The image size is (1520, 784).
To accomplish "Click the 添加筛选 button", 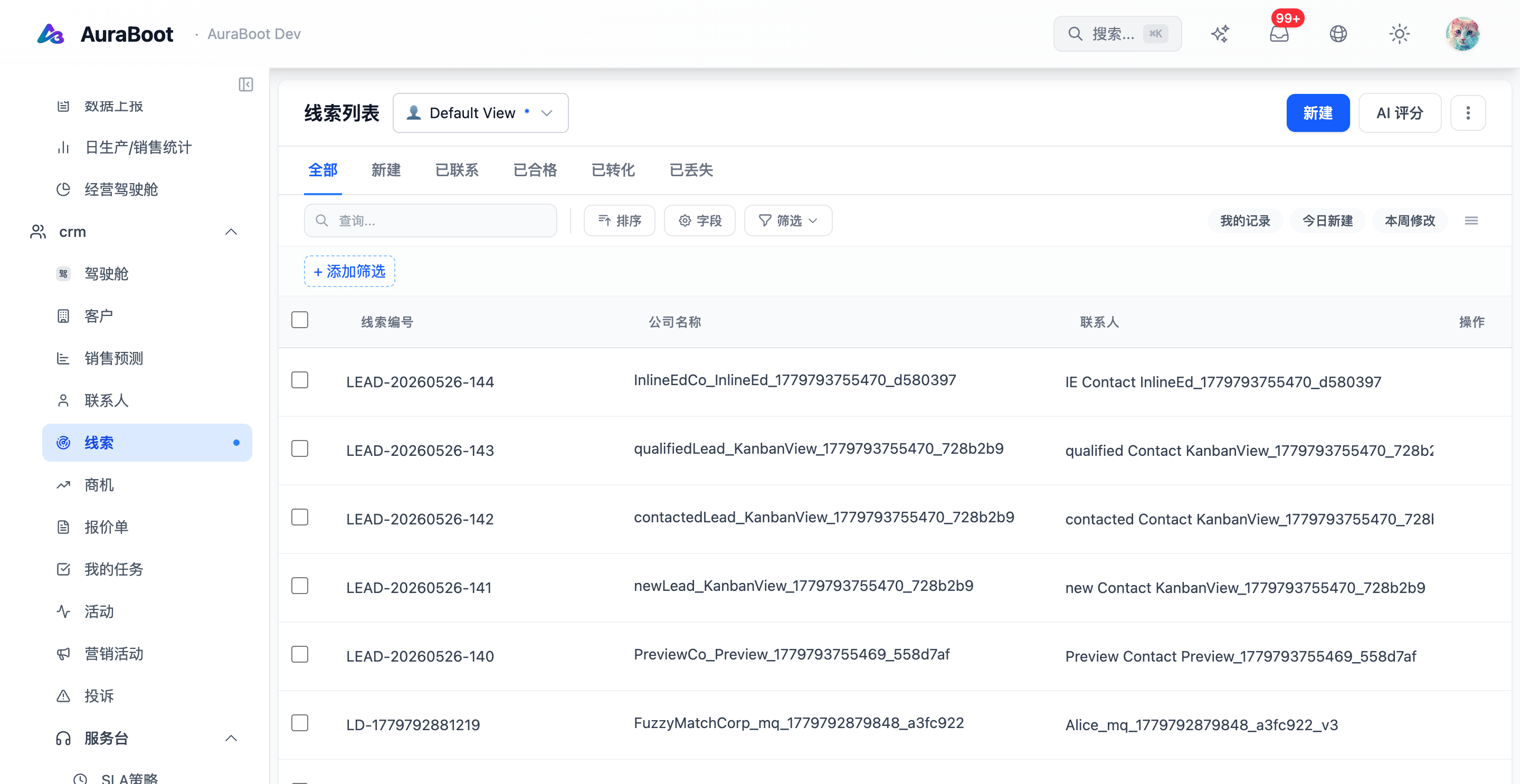I will click(x=349, y=271).
